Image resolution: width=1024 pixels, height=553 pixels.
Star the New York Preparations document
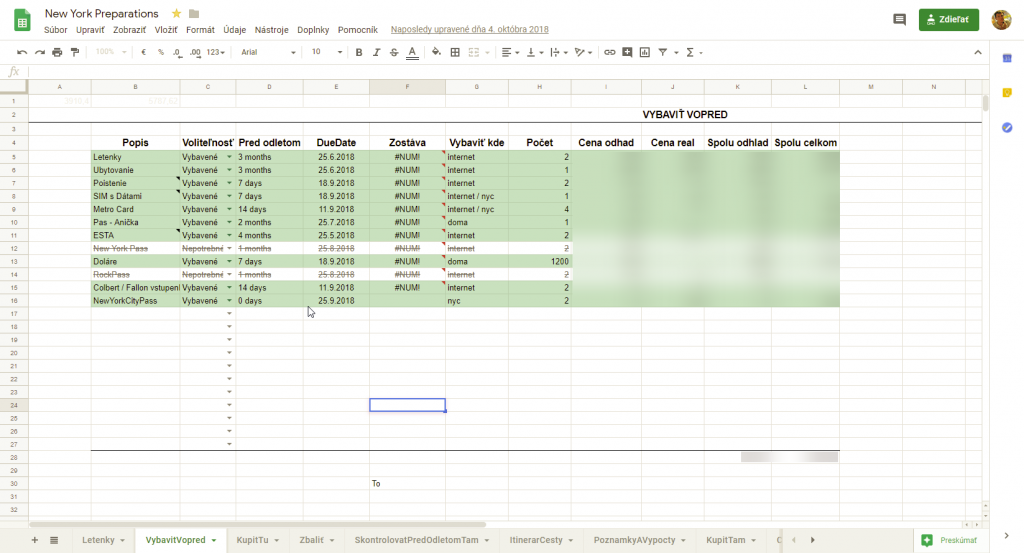176,13
